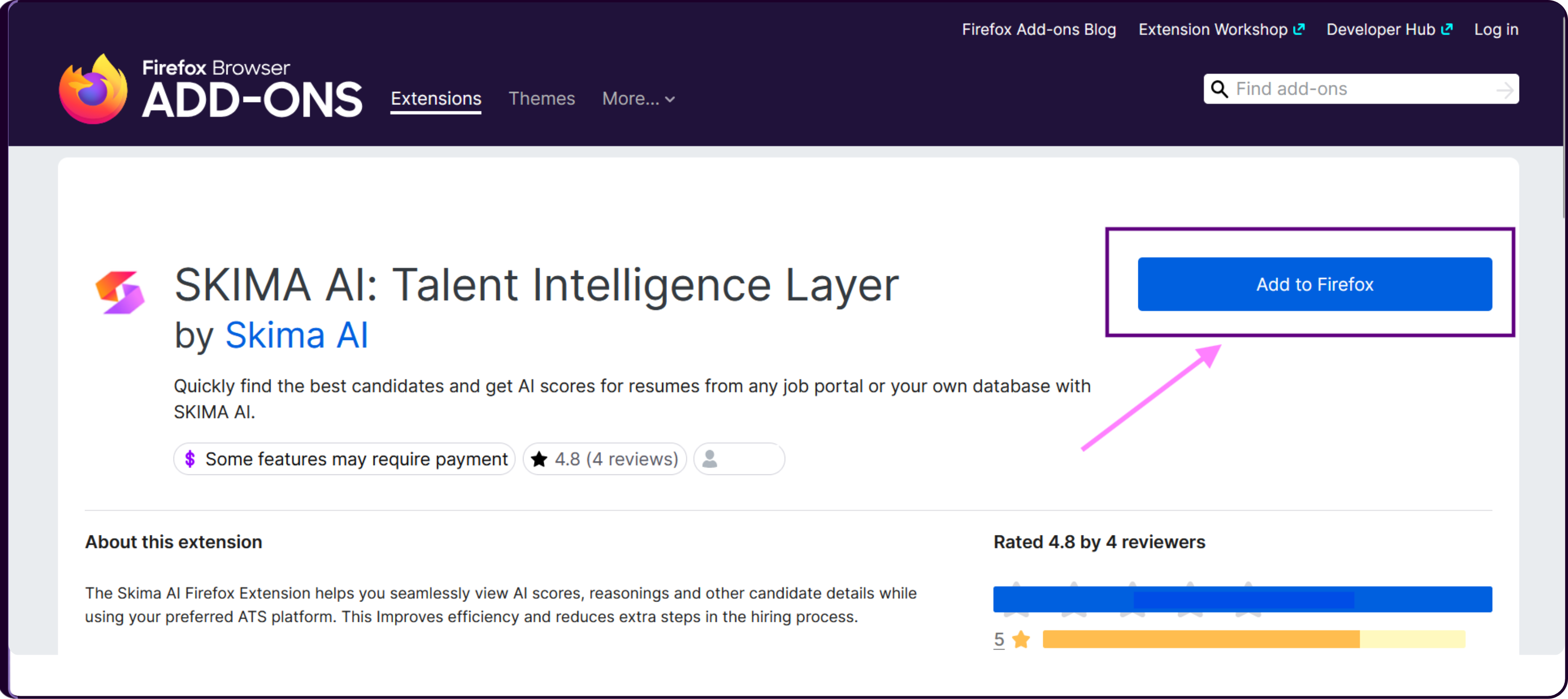
Task: Click the magnifier search icon
Action: pos(1219,89)
